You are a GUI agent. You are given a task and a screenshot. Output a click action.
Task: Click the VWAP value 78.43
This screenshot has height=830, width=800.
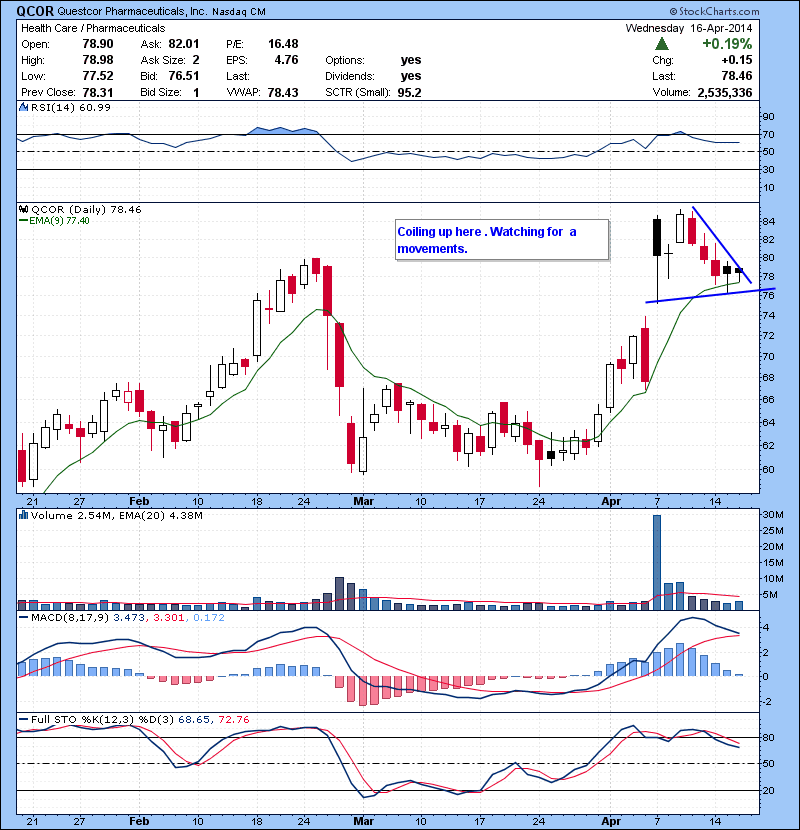coord(283,93)
